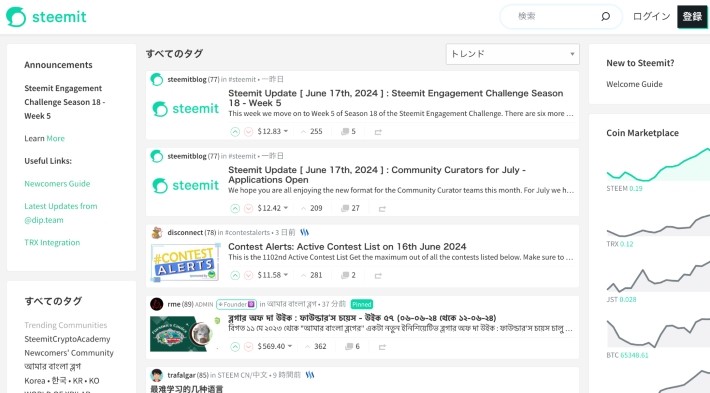Downvote the Engagement Challenge Season 18 post

click(x=249, y=132)
